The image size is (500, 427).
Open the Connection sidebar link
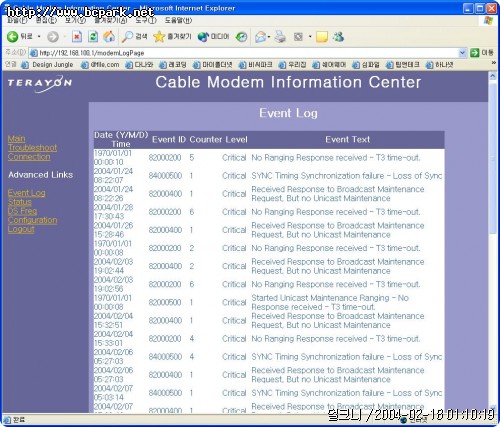click(29, 156)
